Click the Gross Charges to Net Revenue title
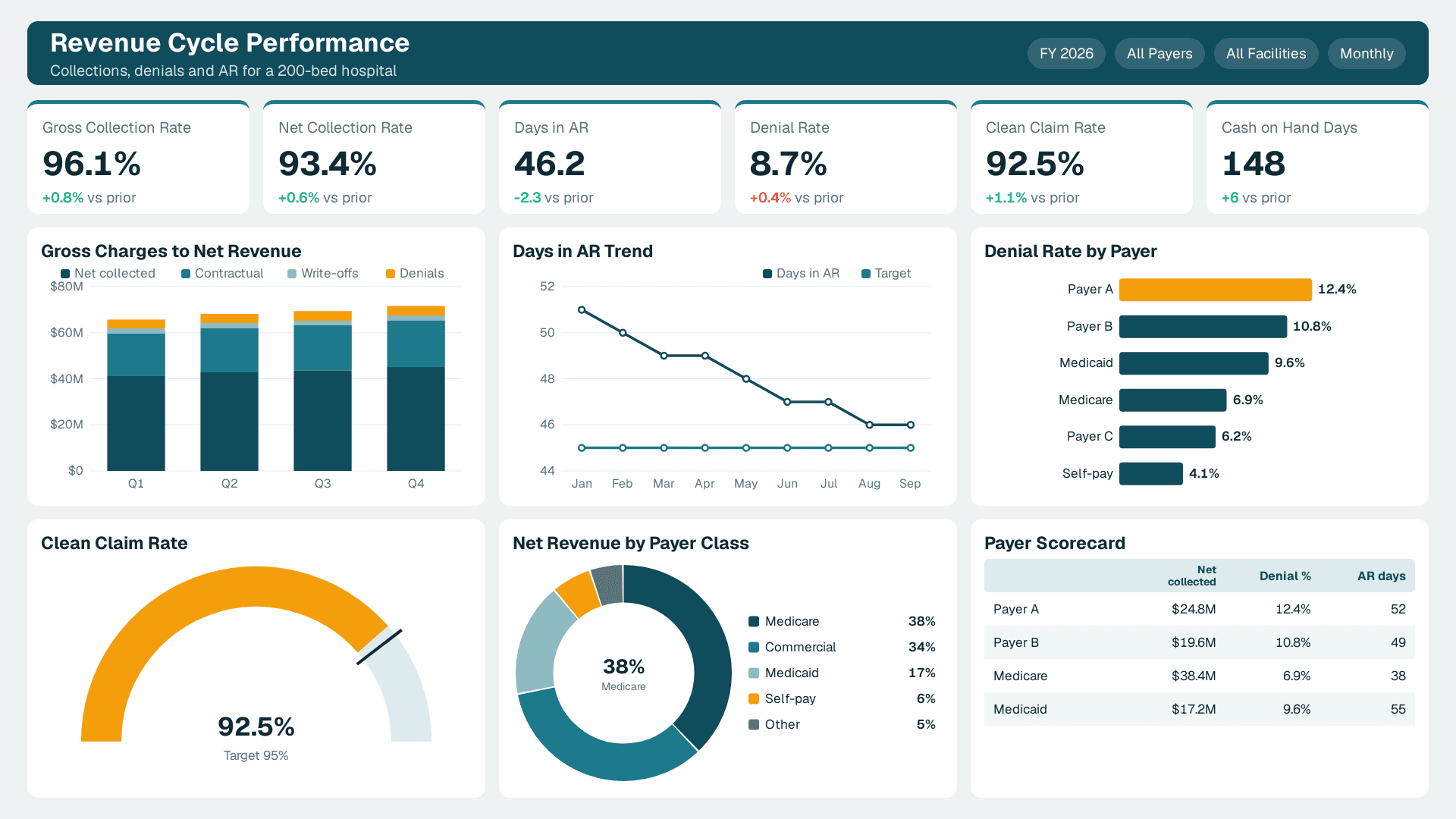 (171, 251)
